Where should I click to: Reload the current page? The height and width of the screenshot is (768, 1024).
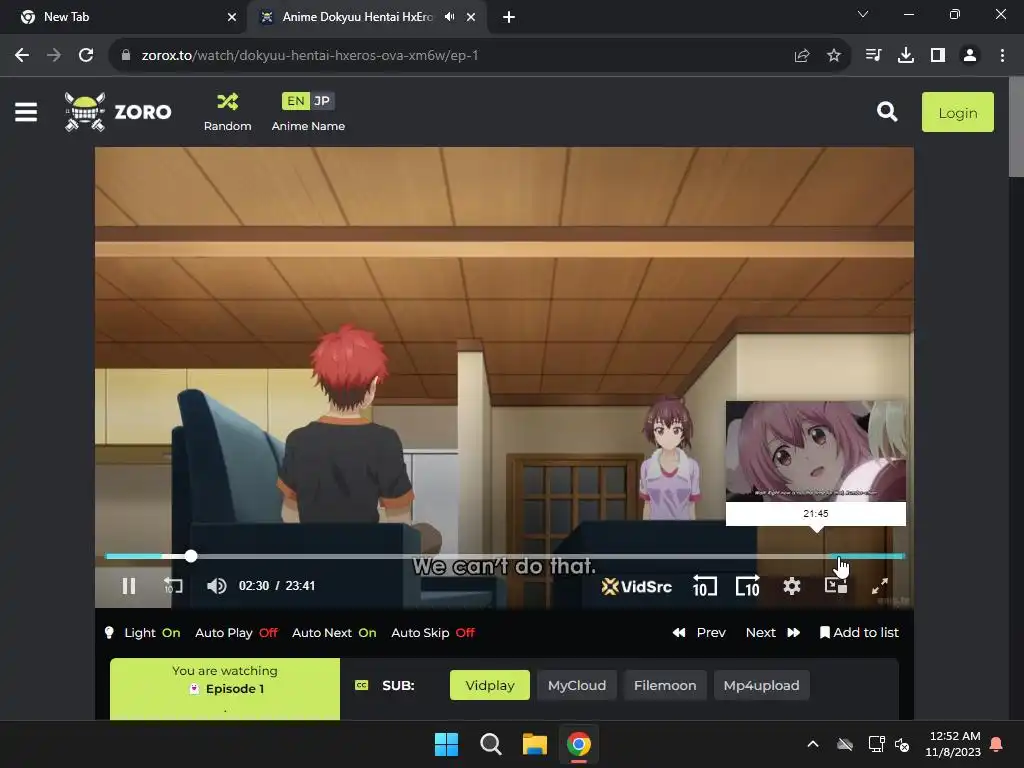[x=86, y=56]
